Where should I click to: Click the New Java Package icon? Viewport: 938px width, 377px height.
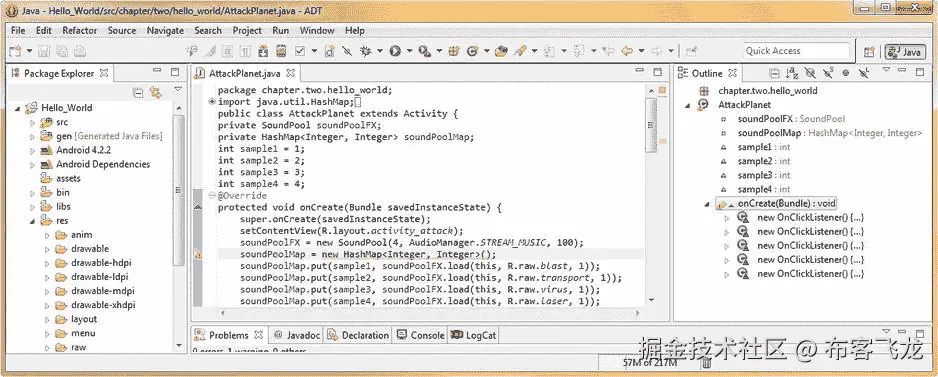click(x=453, y=51)
